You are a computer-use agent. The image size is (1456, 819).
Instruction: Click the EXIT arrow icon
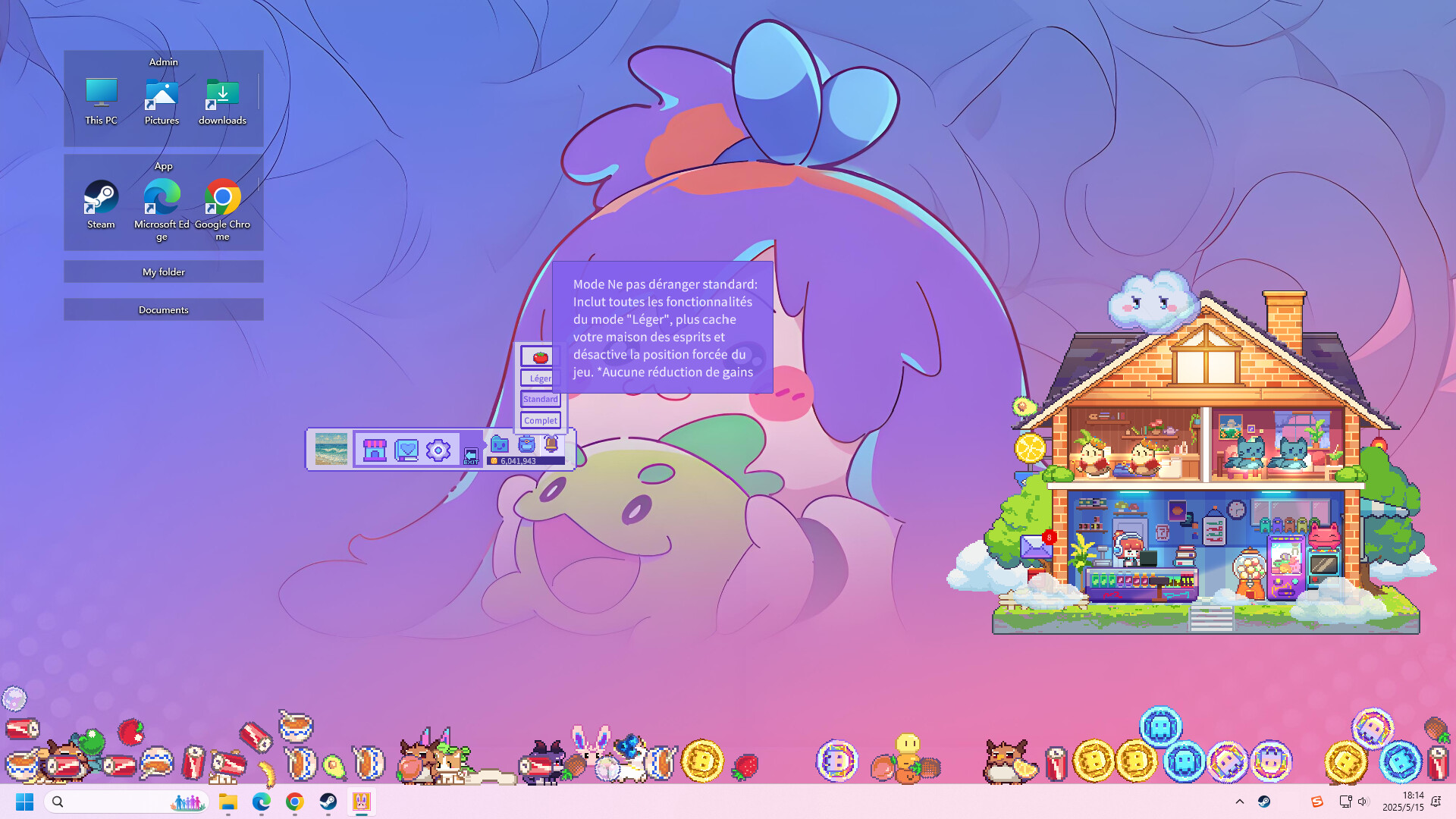[471, 457]
